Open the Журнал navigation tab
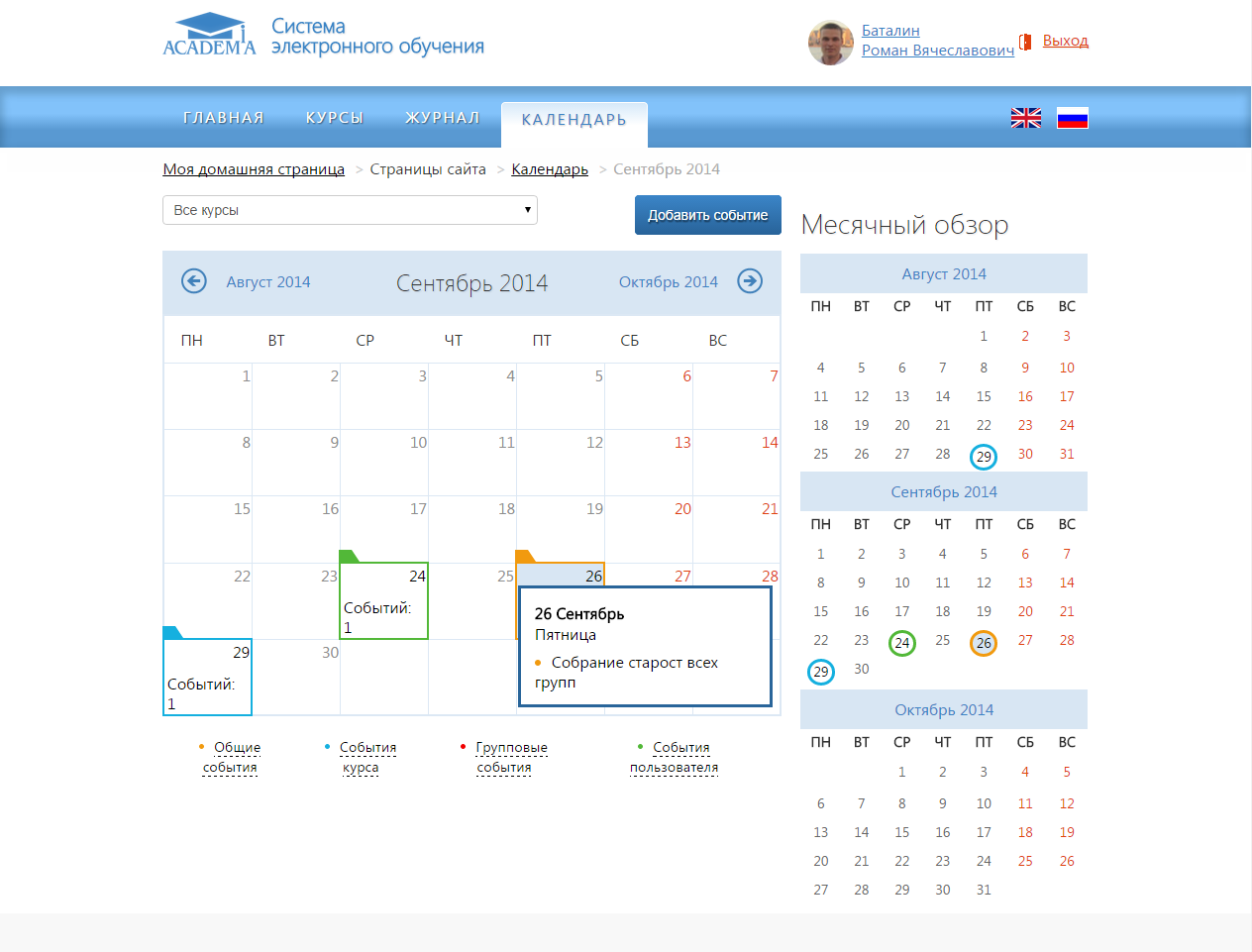 coord(443,118)
